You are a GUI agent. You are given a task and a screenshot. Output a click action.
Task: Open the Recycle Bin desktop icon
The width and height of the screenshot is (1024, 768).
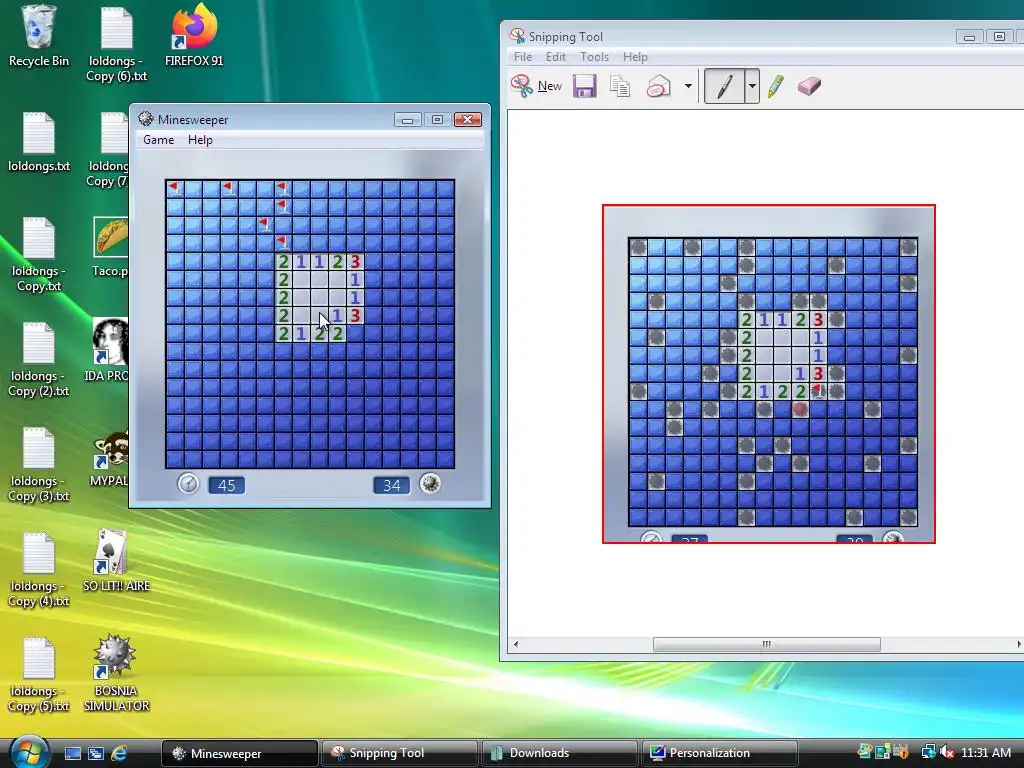[39, 36]
